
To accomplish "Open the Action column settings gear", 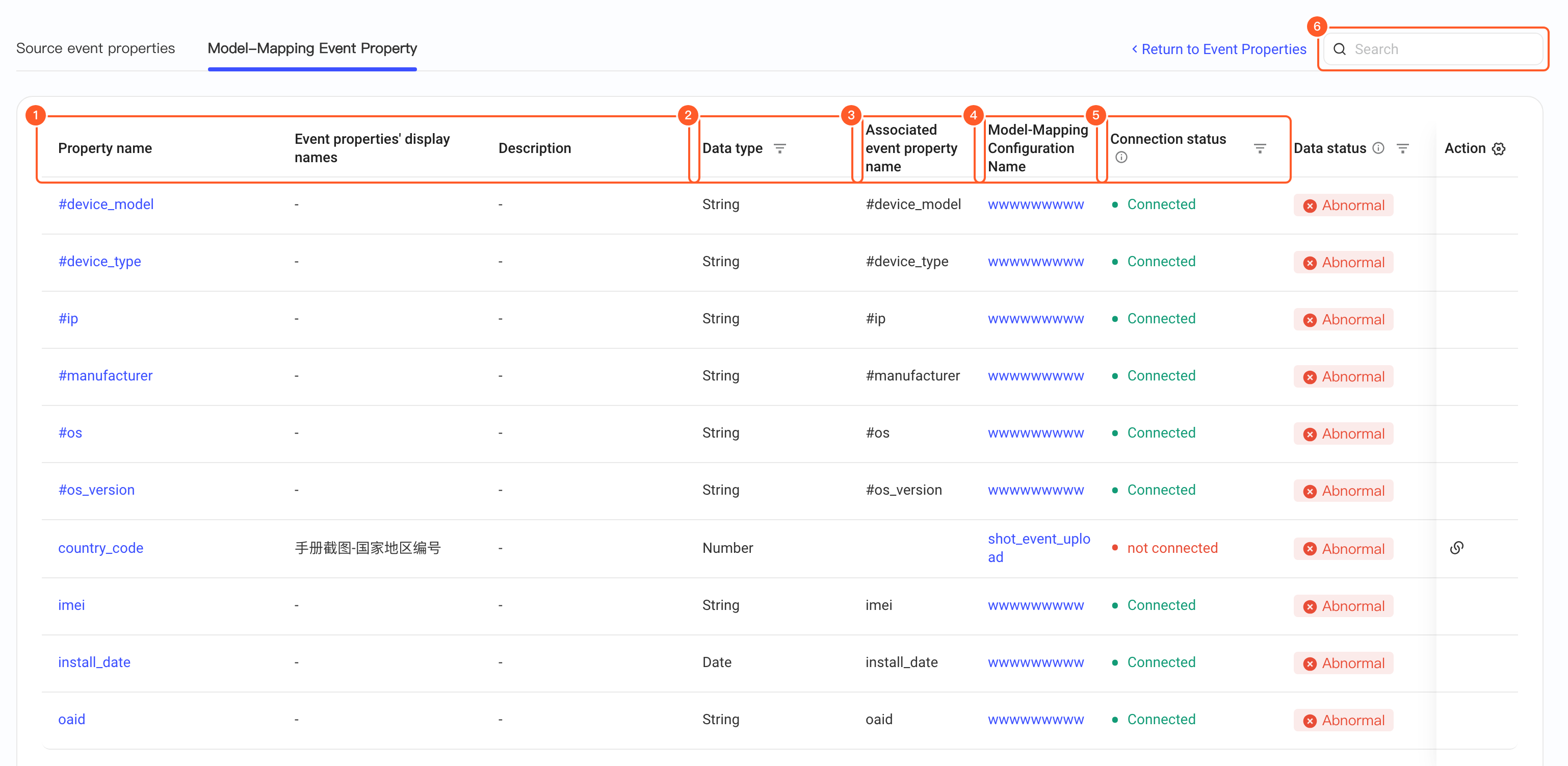I will click(1499, 148).
